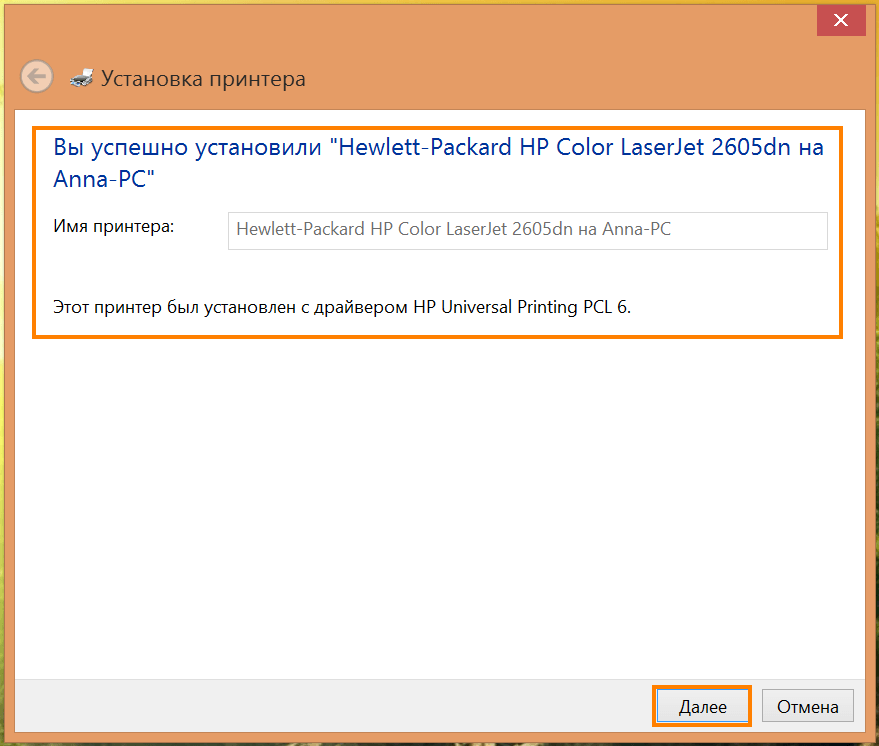Close the printer installation window
This screenshot has height=746, width=879.
(840, 21)
